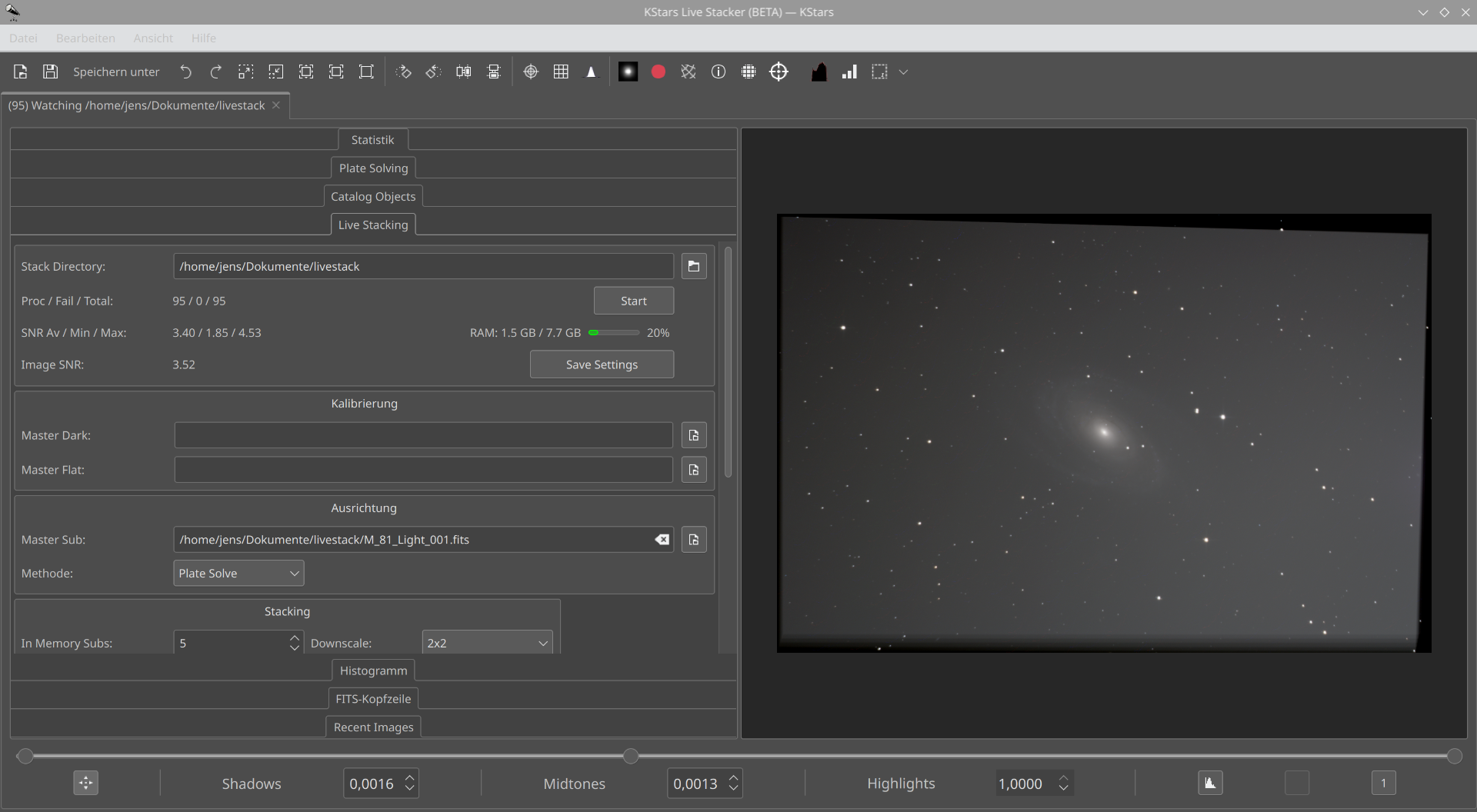Click the Master Flat input field
This screenshot has height=812, width=1477.
[423, 470]
